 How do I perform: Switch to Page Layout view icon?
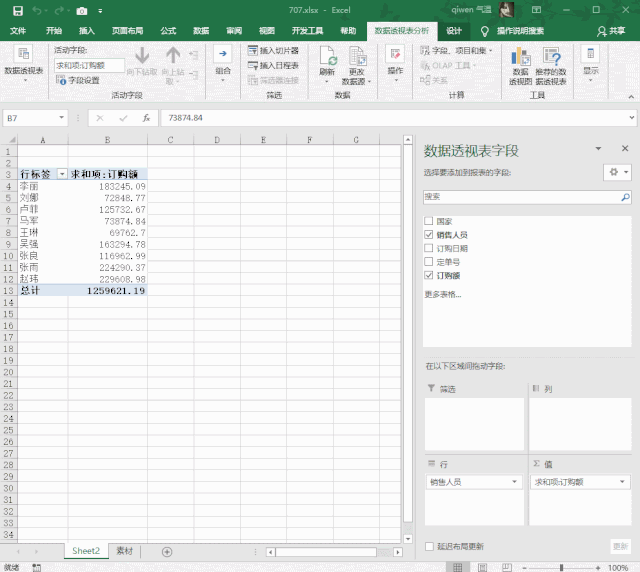482,567
